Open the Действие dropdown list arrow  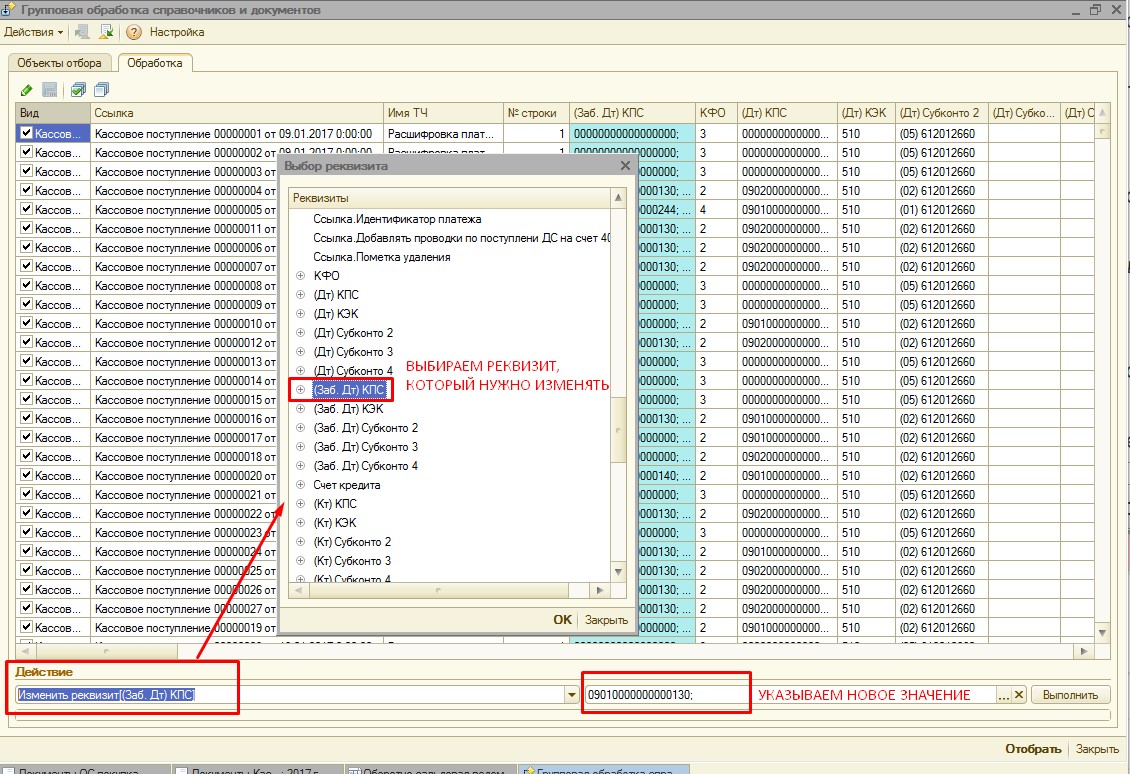[572, 695]
